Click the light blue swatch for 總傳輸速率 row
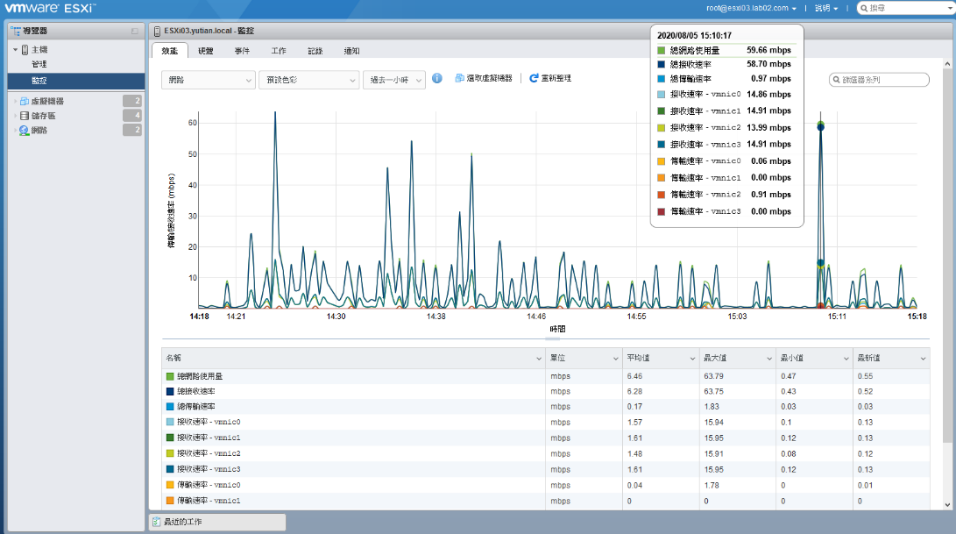 click(x=170, y=407)
